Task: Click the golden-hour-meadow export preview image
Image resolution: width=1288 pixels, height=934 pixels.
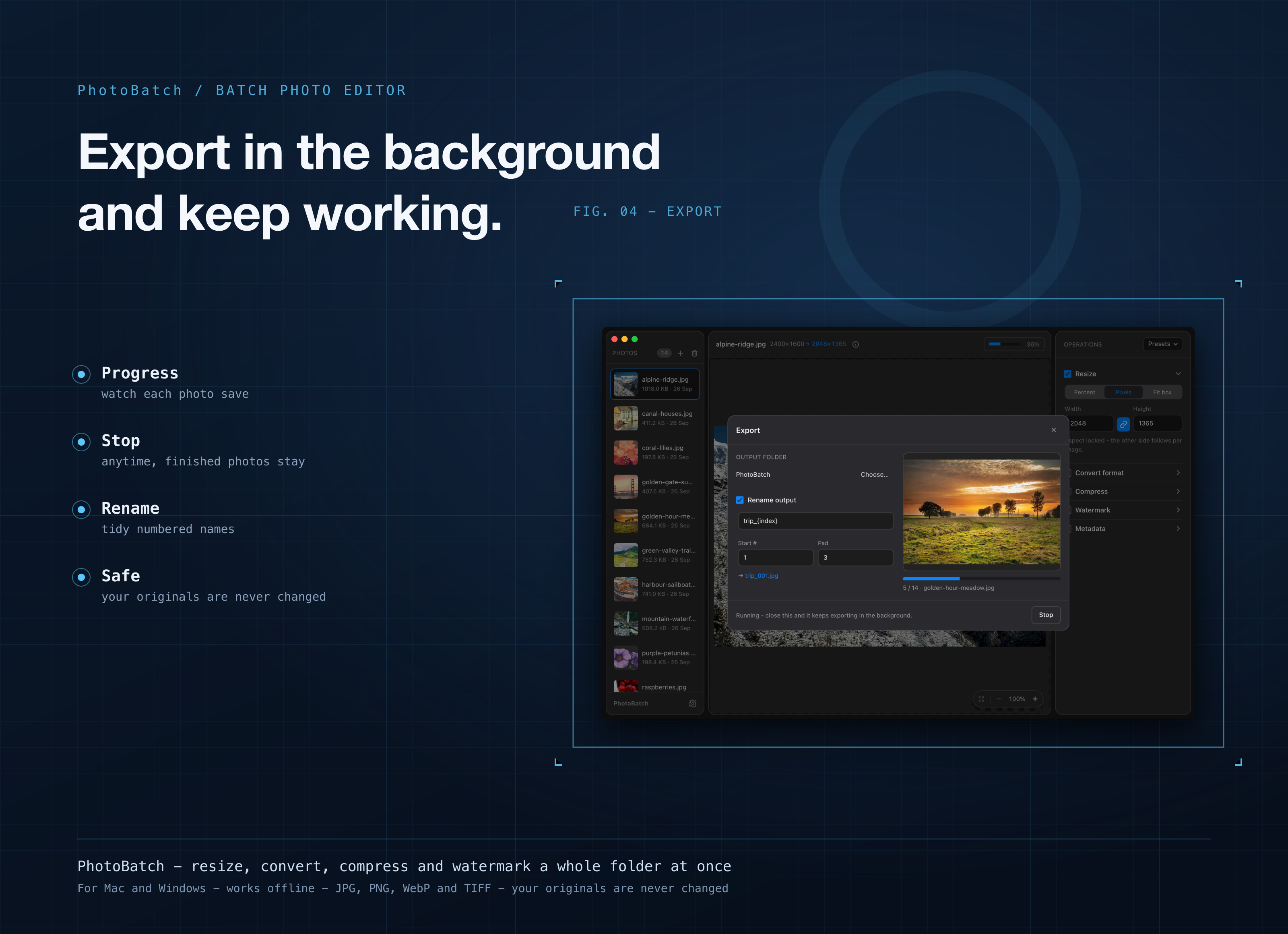Action: click(981, 512)
